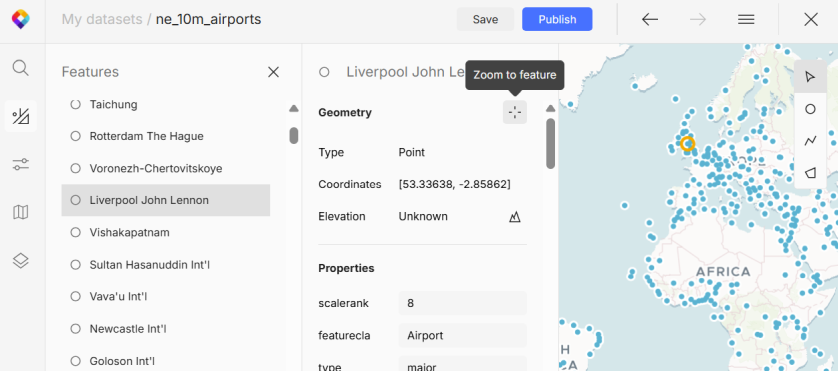The image size is (838, 371).
Task: Edit the scalerank value field
Action: point(463,303)
